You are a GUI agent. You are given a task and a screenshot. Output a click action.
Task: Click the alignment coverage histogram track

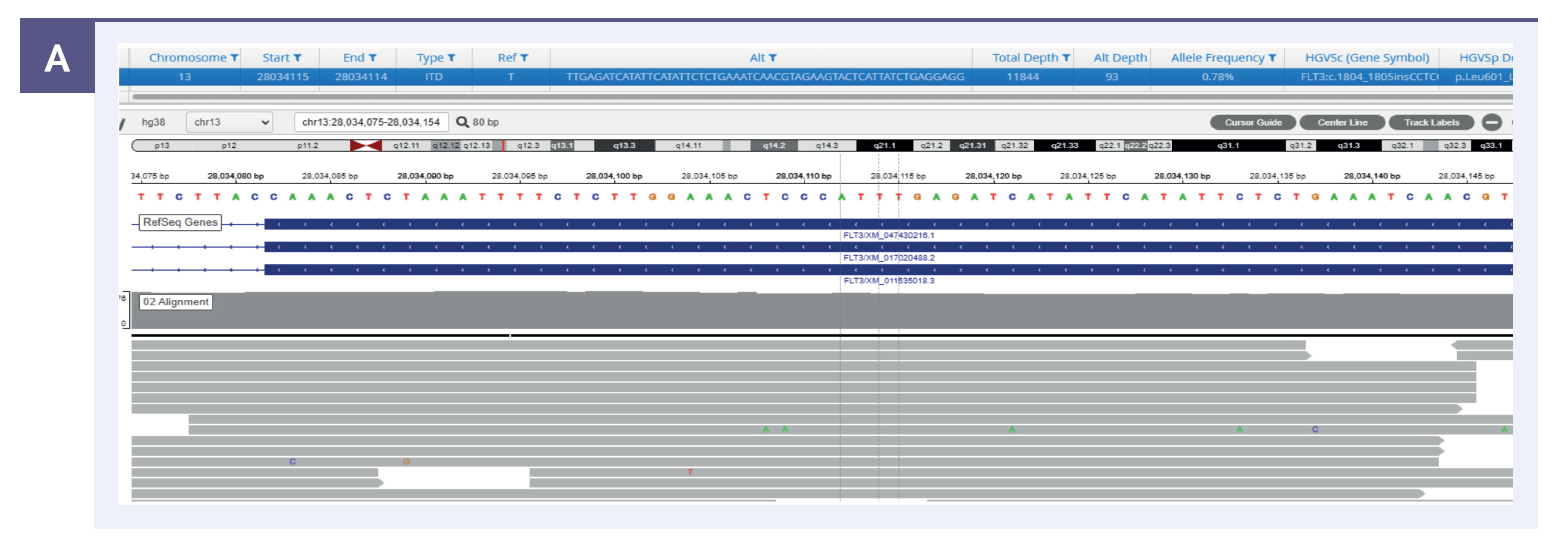coord(821,311)
